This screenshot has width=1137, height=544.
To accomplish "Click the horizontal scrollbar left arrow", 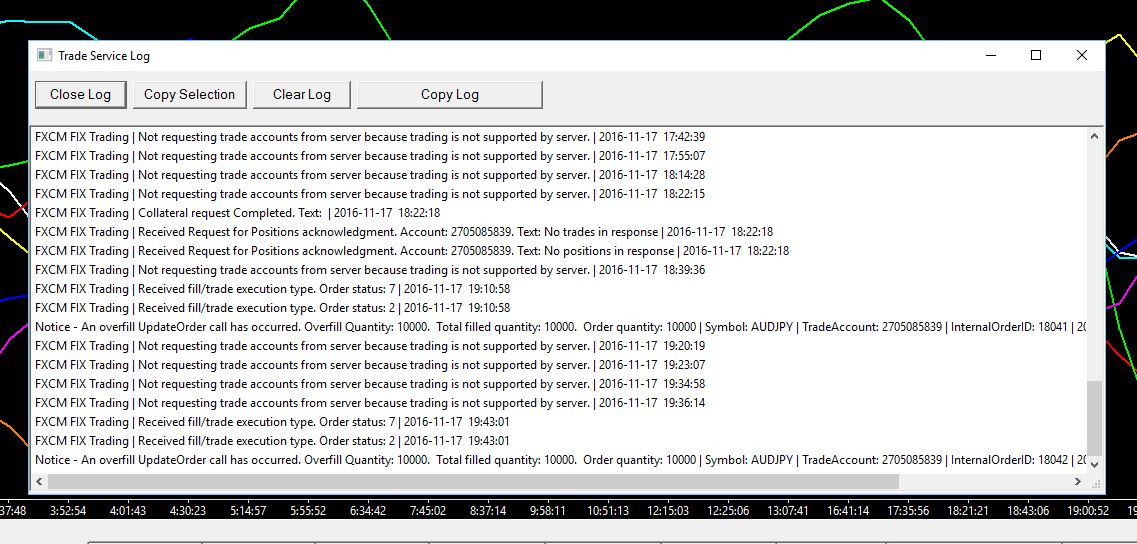I will click(x=39, y=482).
